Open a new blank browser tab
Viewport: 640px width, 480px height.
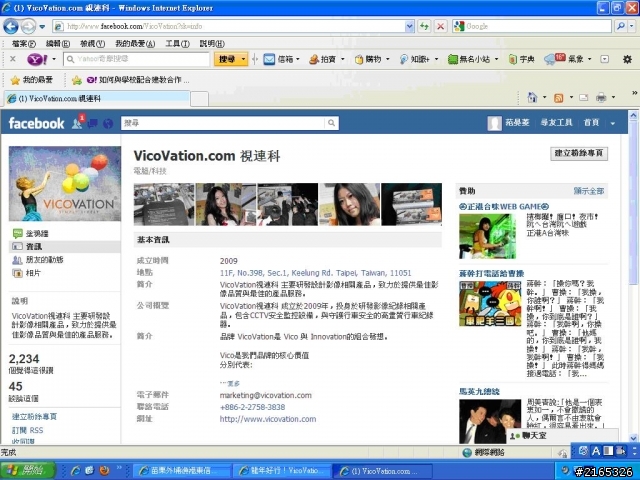[199, 99]
